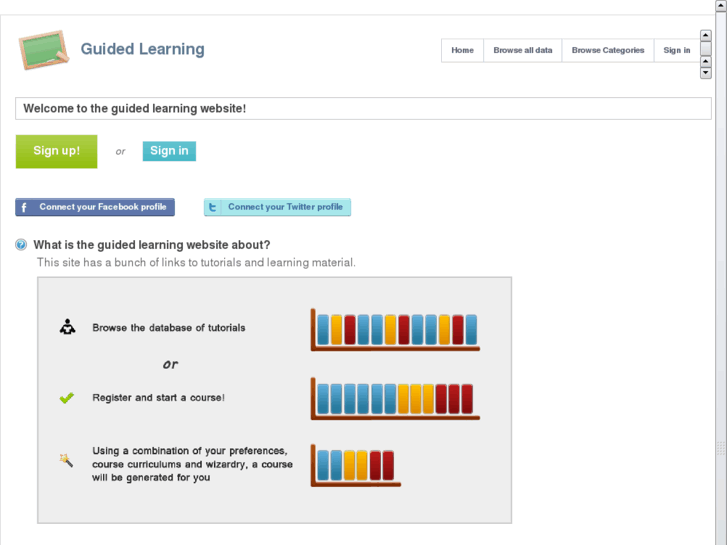727x545 pixels.
Task: Click the blue question mark help icon
Action: click(21, 245)
